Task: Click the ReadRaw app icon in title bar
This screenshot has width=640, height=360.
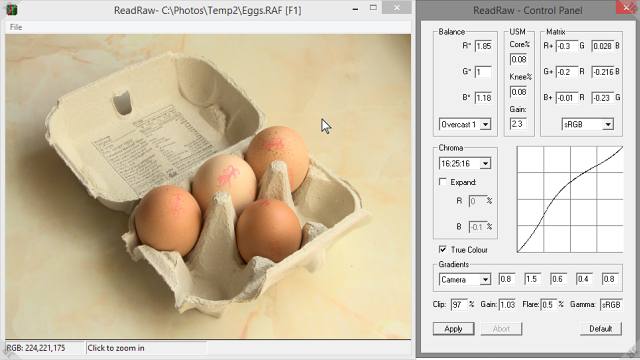Action: [11, 9]
